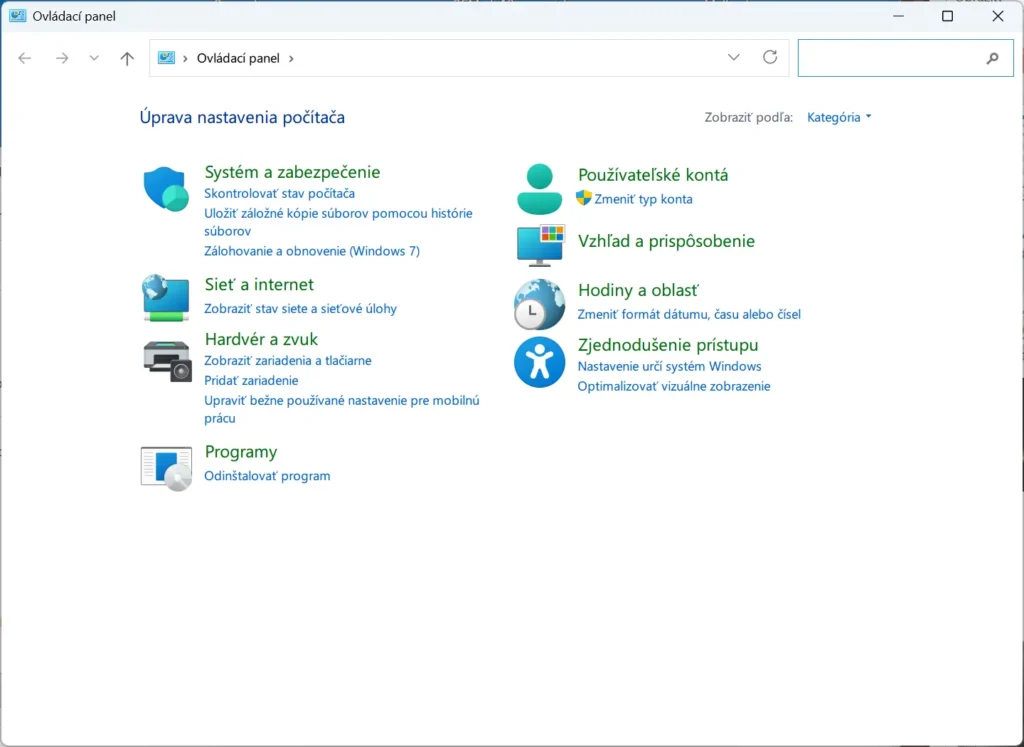Click the Hodiny a oblasť clock icon
This screenshot has height=747, width=1024.
539,301
